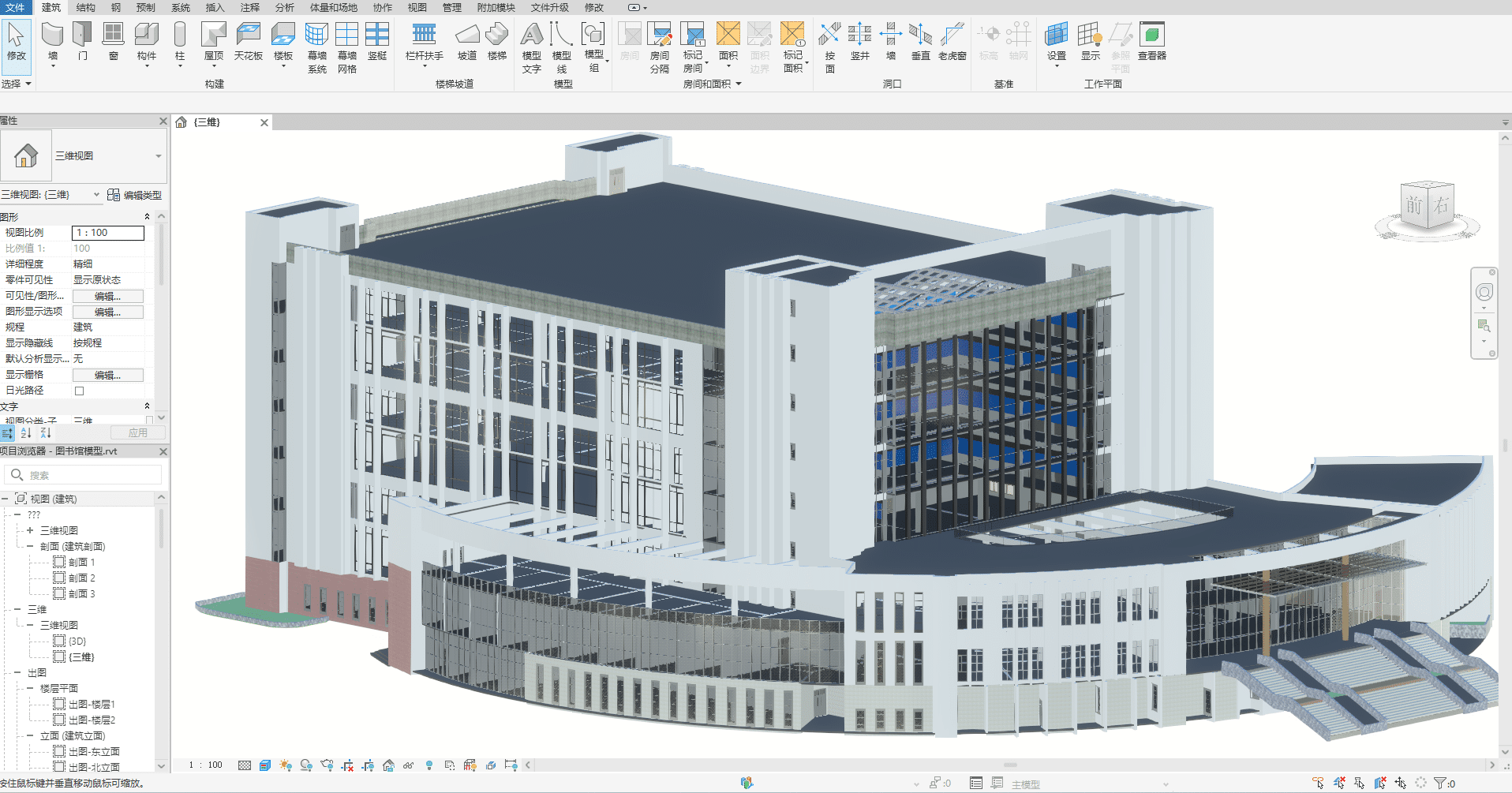1512x793 pixels.
Task: Click the 可见性/图形 Edit button
Action: click(107, 296)
